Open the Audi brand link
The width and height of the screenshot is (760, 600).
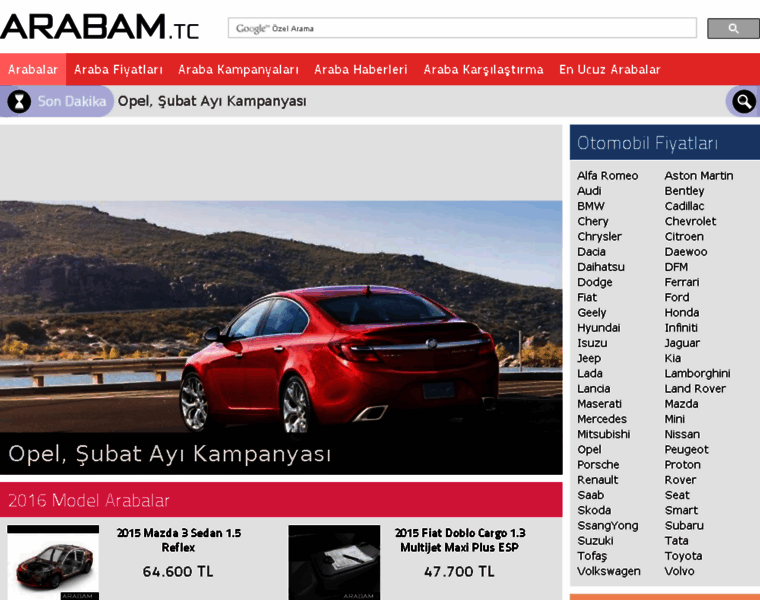[x=589, y=191]
